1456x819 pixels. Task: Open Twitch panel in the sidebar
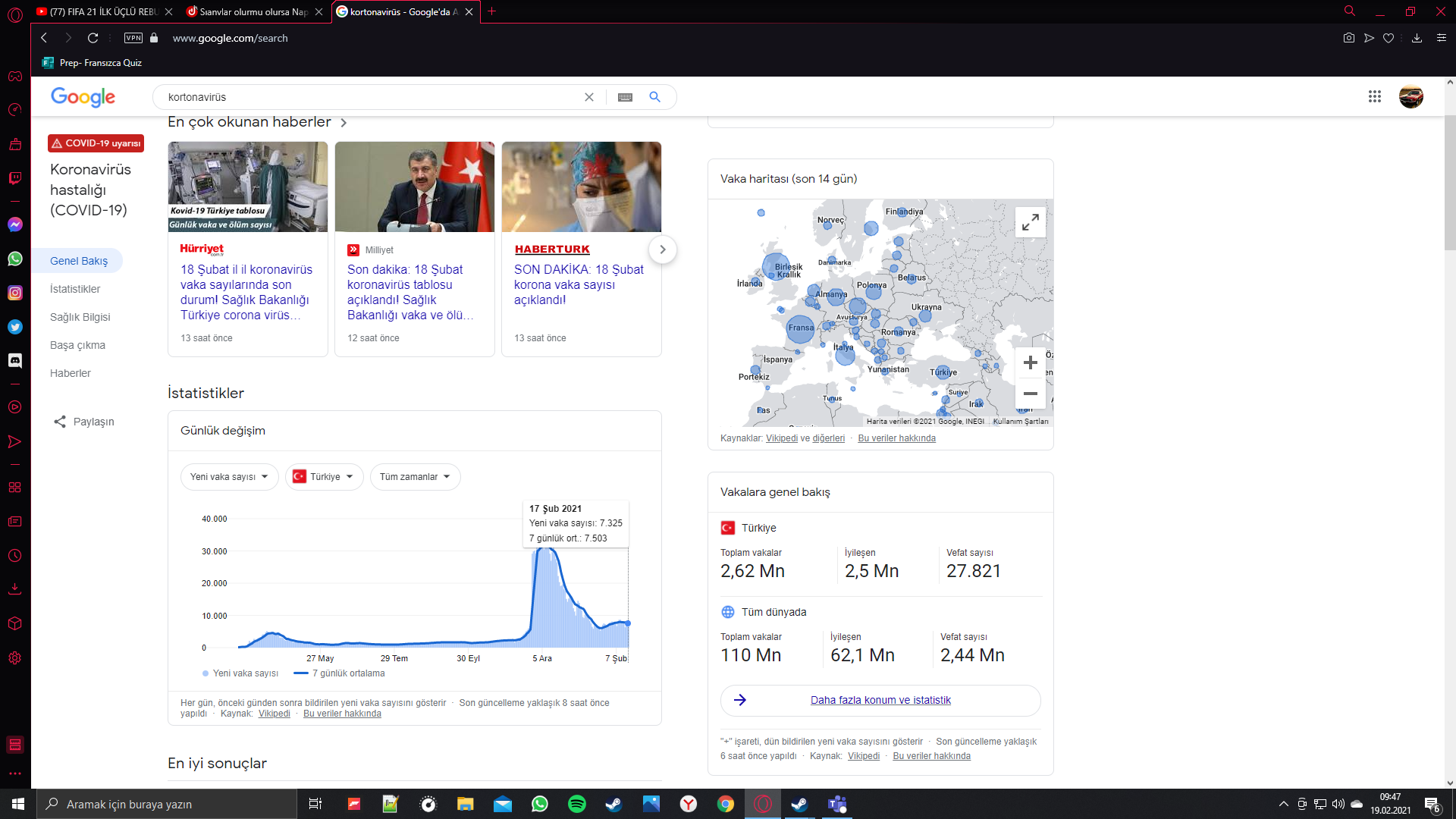tap(15, 178)
